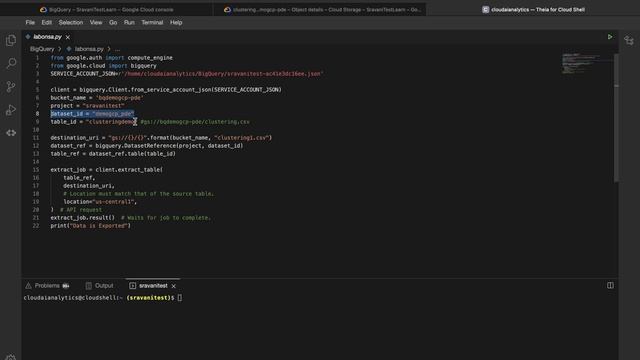The width and height of the screenshot is (640, 360).
Task: Click the dataset_ref code line
Action: 147,146
